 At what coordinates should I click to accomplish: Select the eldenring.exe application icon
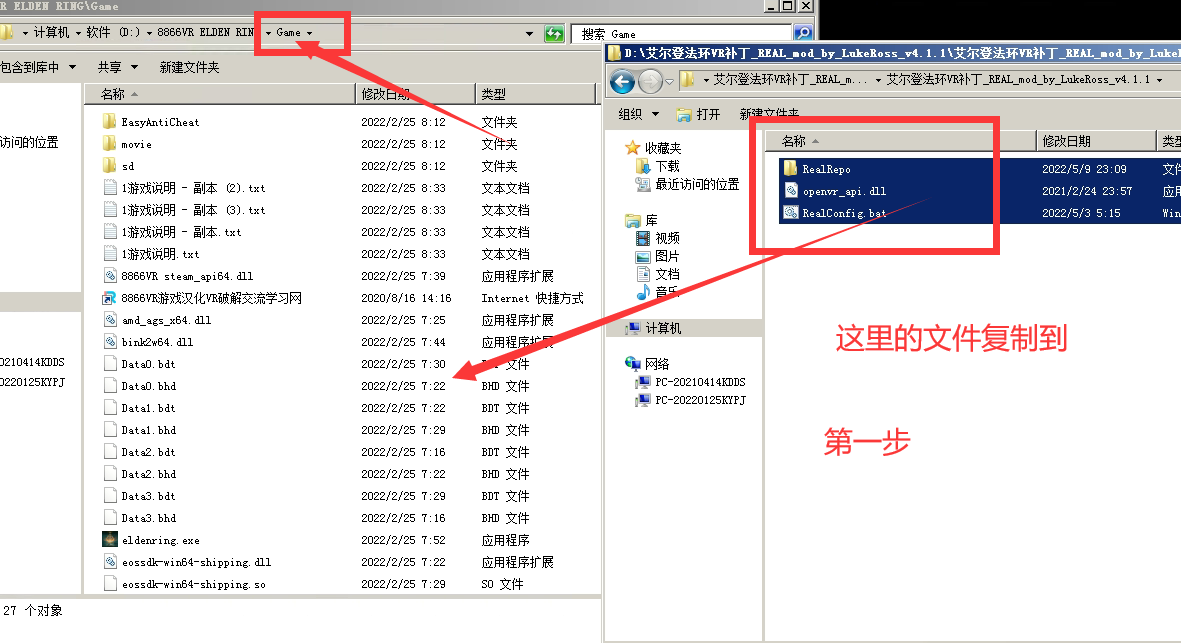tap(110, 540)
